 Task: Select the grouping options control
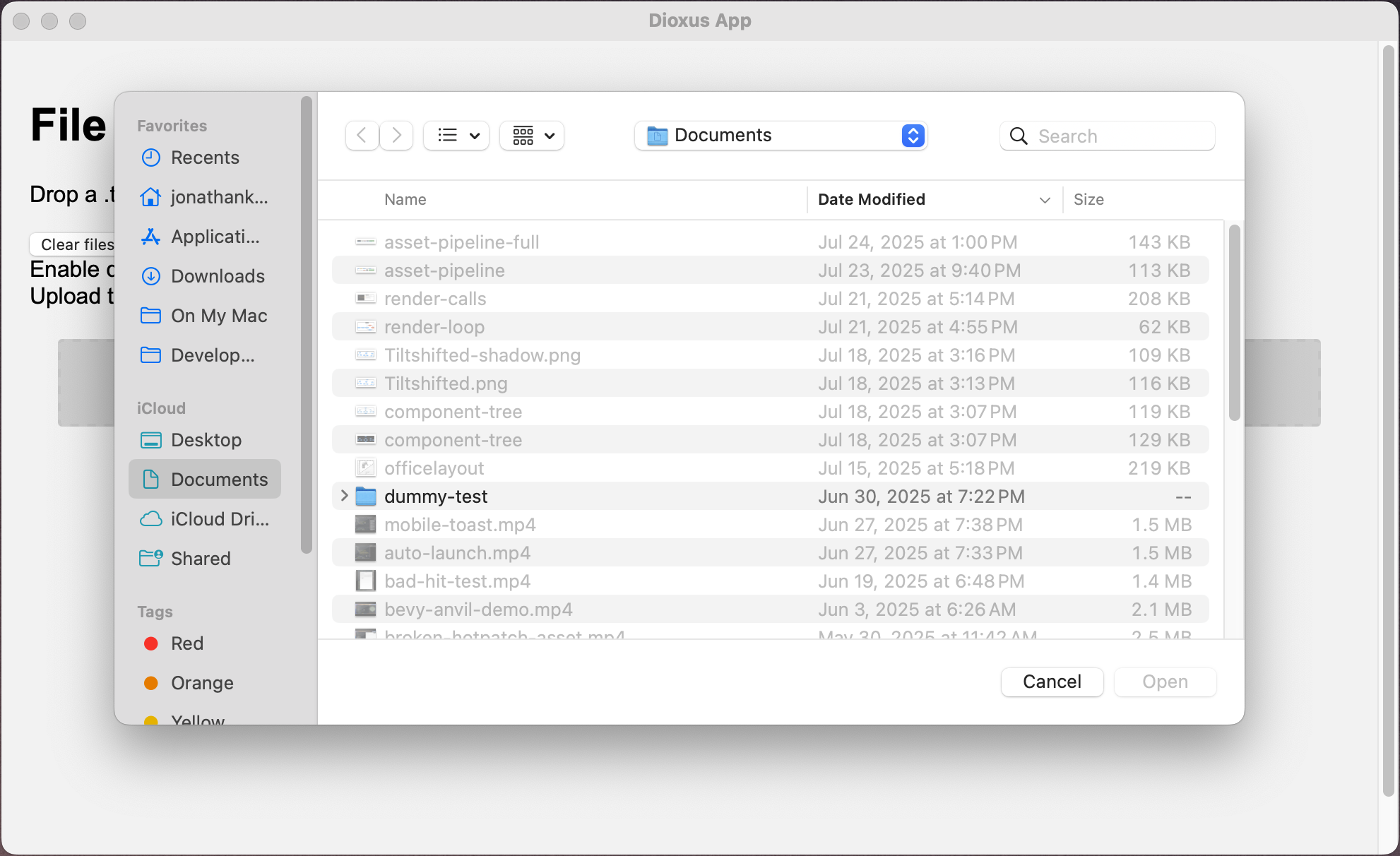click(531, 136)
